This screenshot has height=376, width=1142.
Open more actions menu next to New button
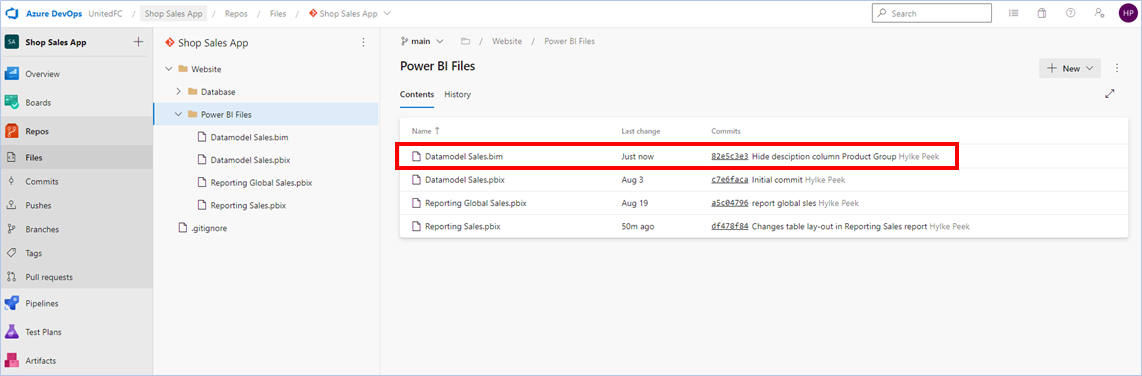pyautogui.click(x=1117, y=68)
